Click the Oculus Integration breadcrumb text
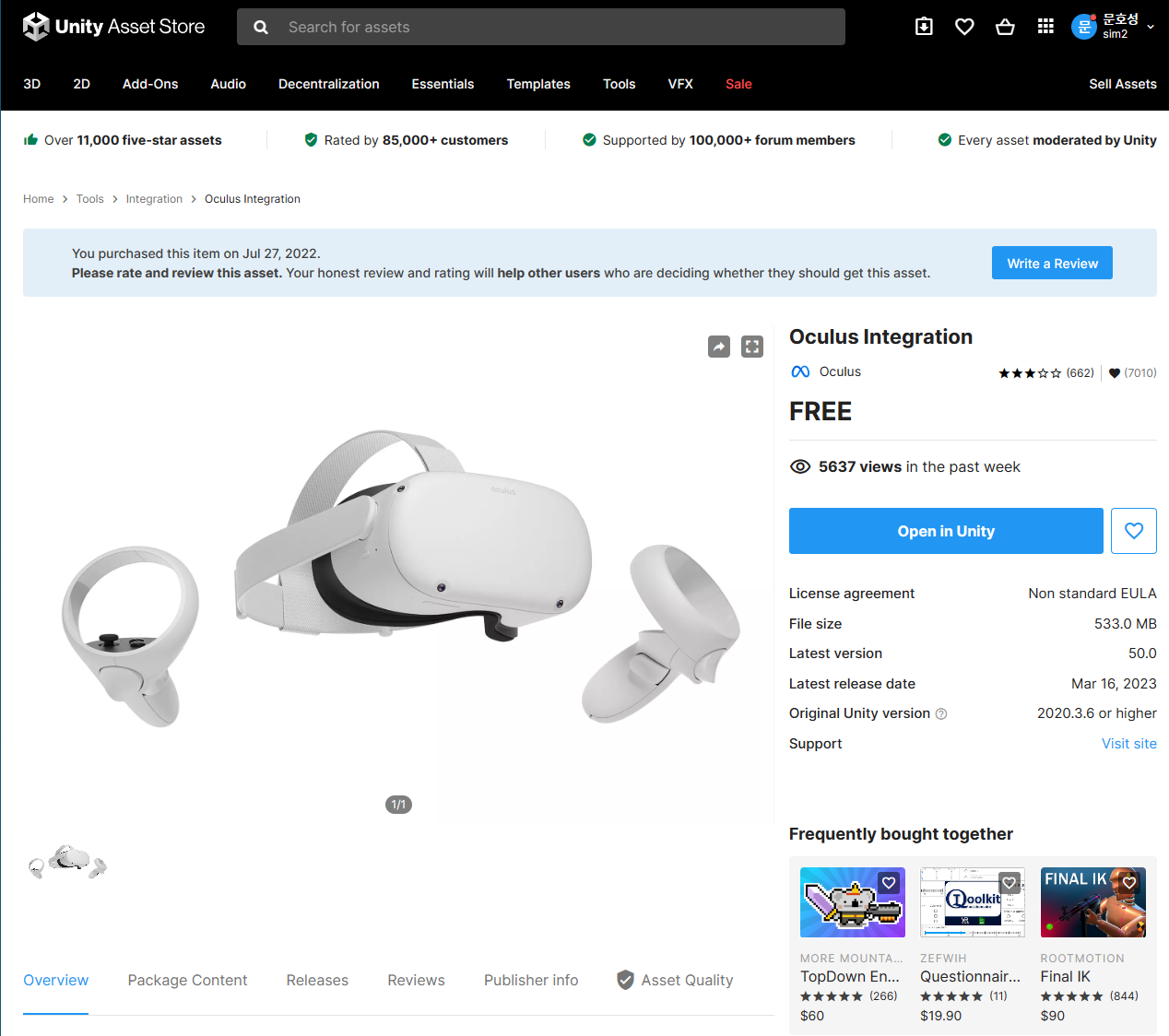 point(253,199)
